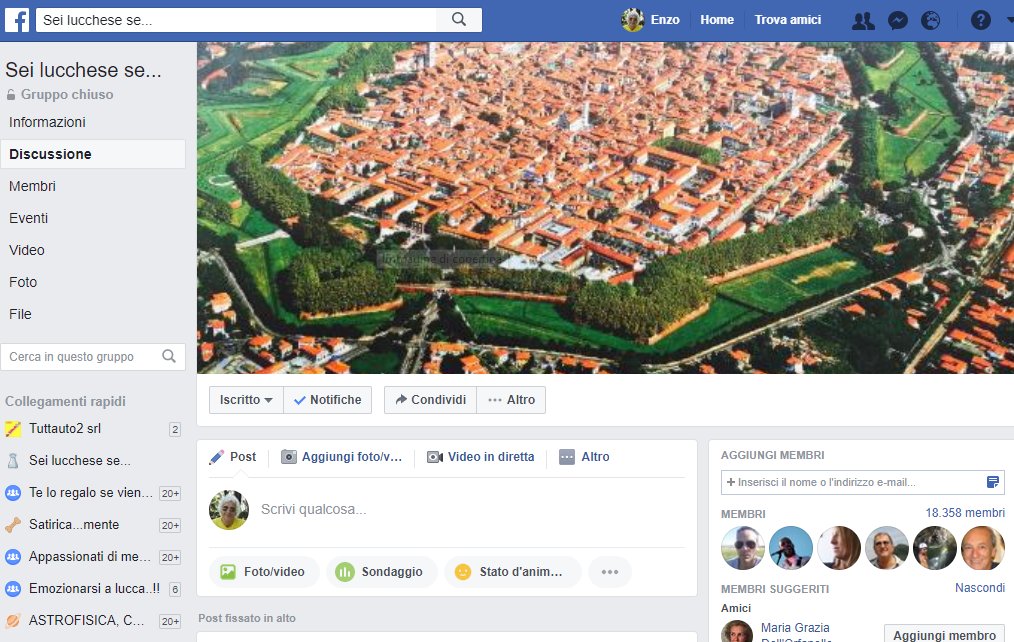Click the Condividi share button
The image size is (1014, 642).
pyautogui.click(x=431, y=400)
